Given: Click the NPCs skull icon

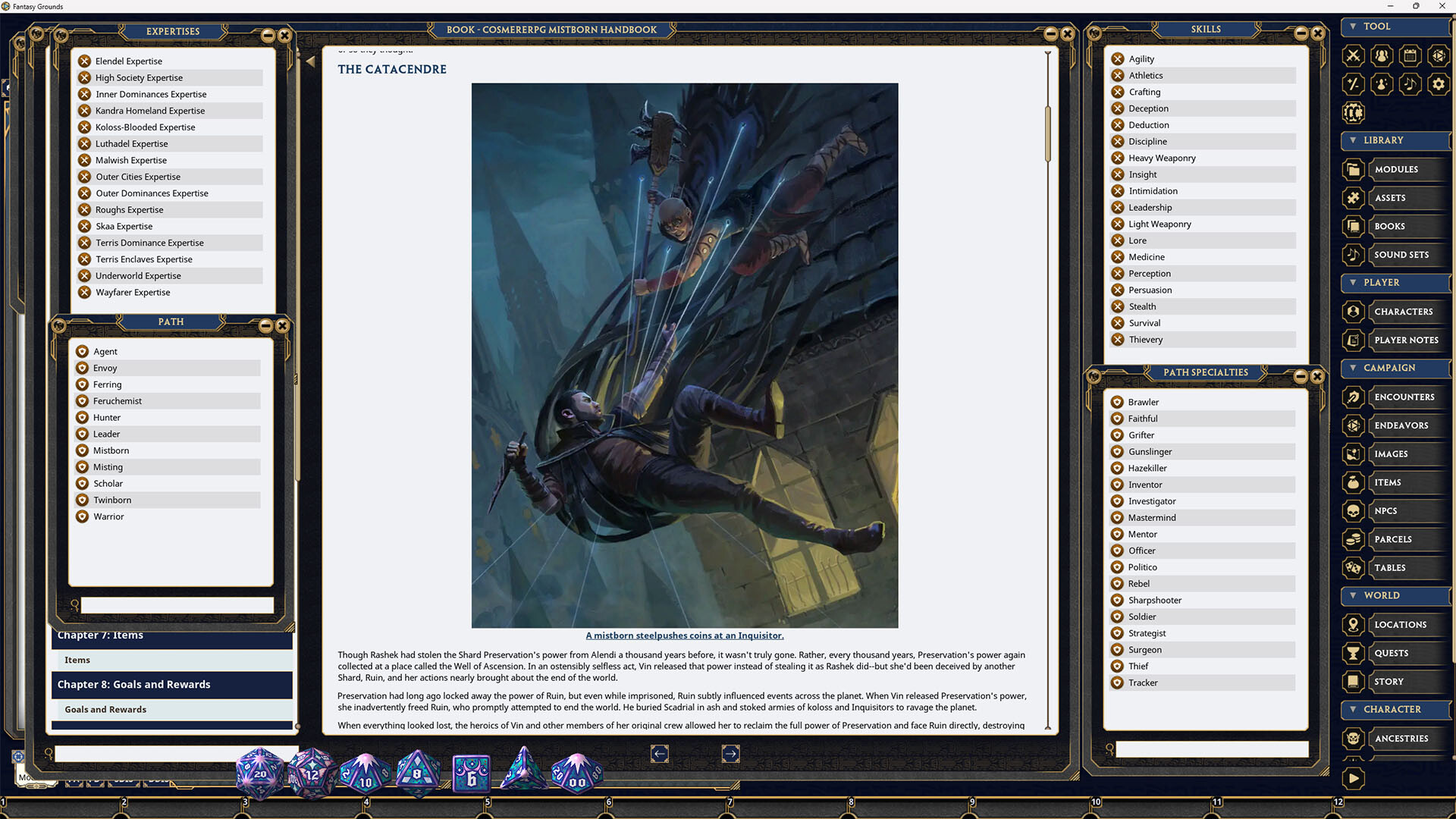Looking at the screenshot, I should point(1353,511).
